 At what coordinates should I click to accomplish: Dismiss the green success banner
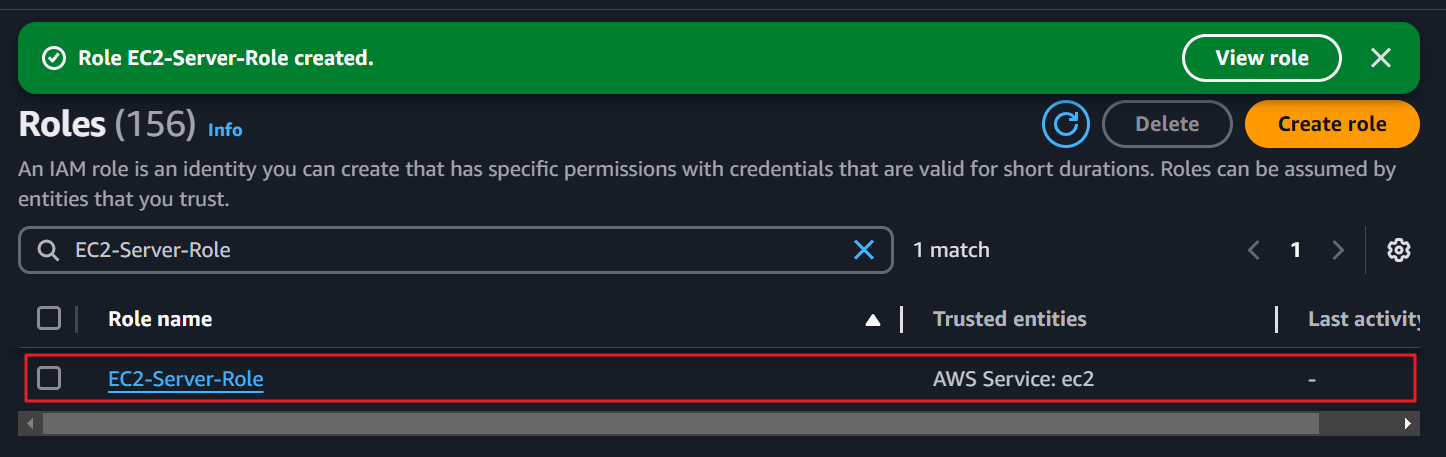(1381, 58)
